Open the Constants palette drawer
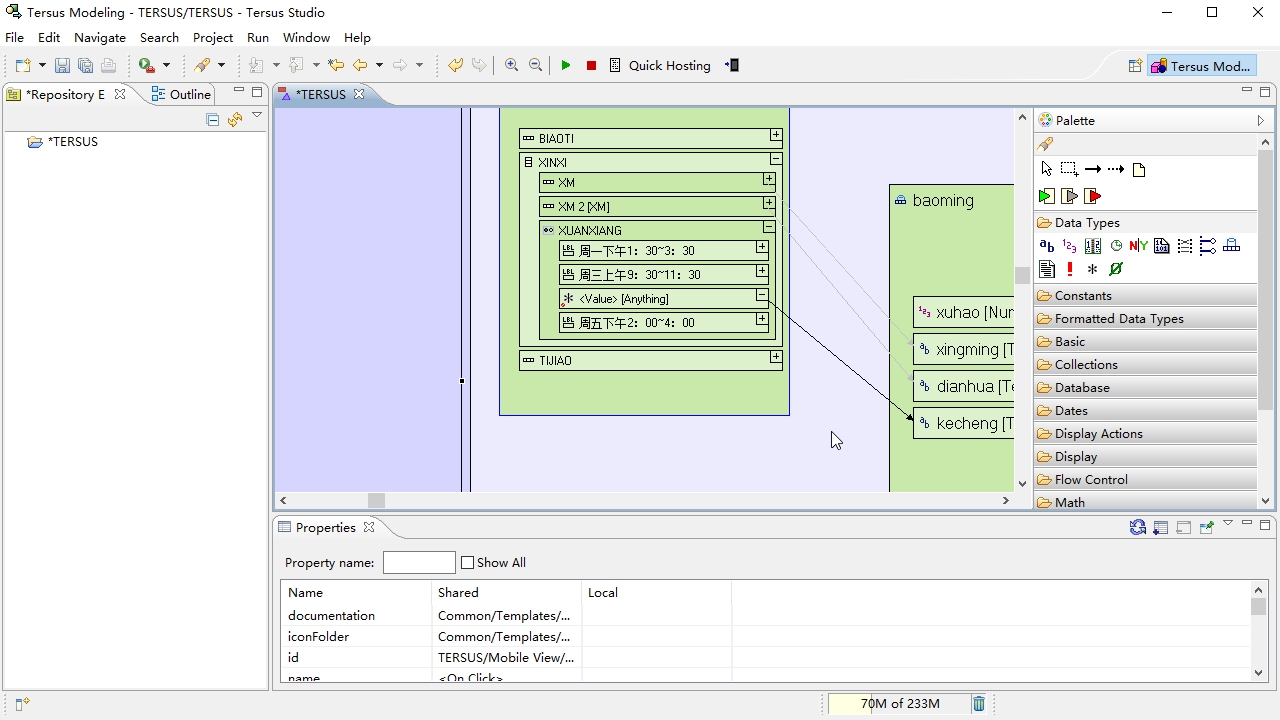Image resolution: width=1280 pixels, height=720 pixels. (1146, 296)
